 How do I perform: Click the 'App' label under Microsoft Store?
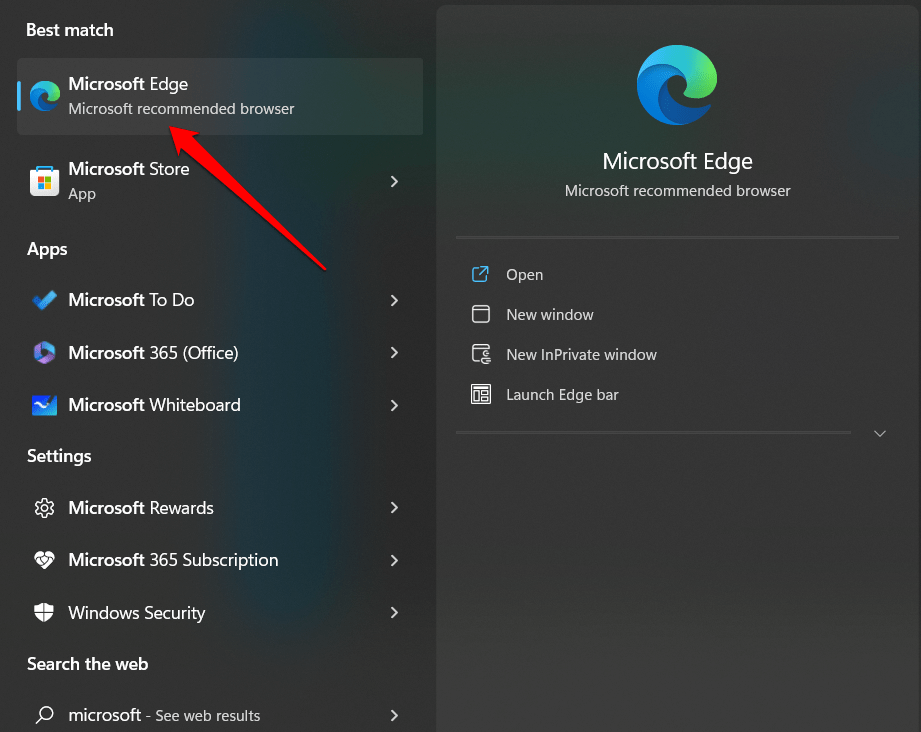click(x=82, y=194)
